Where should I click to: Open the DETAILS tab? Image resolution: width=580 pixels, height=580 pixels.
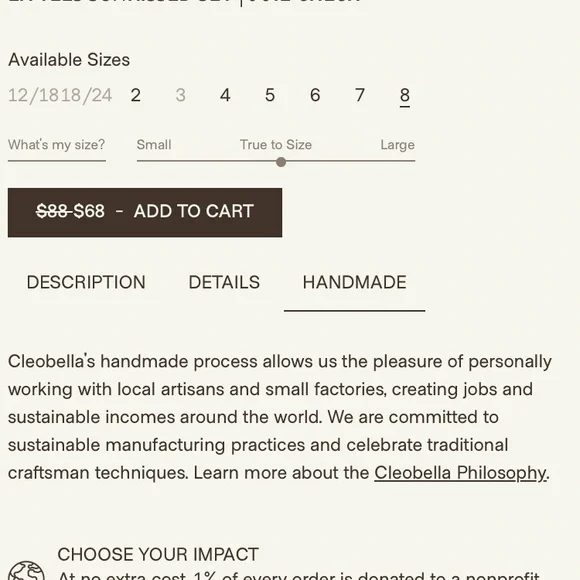tap(224, 283)
